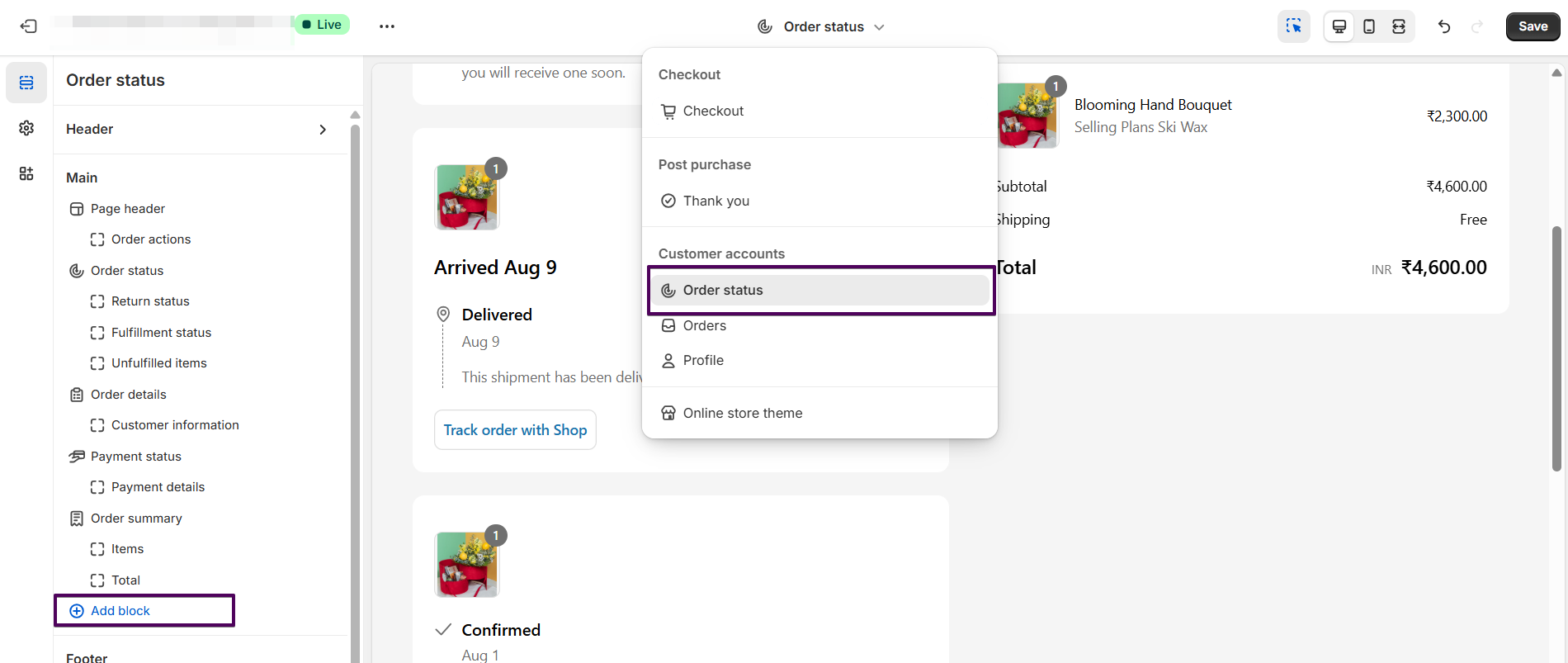The height and width of the screenshot is (663, 1568).
Task: Select the Payment details block
Action: click(158, 487)
